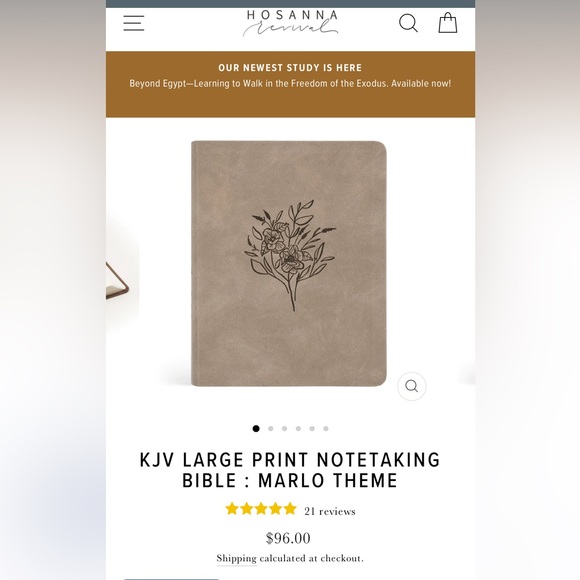Open the 21 reviews link
Image resolution: width=580 pixels, height=580 pixels.
tap(330, 511)
